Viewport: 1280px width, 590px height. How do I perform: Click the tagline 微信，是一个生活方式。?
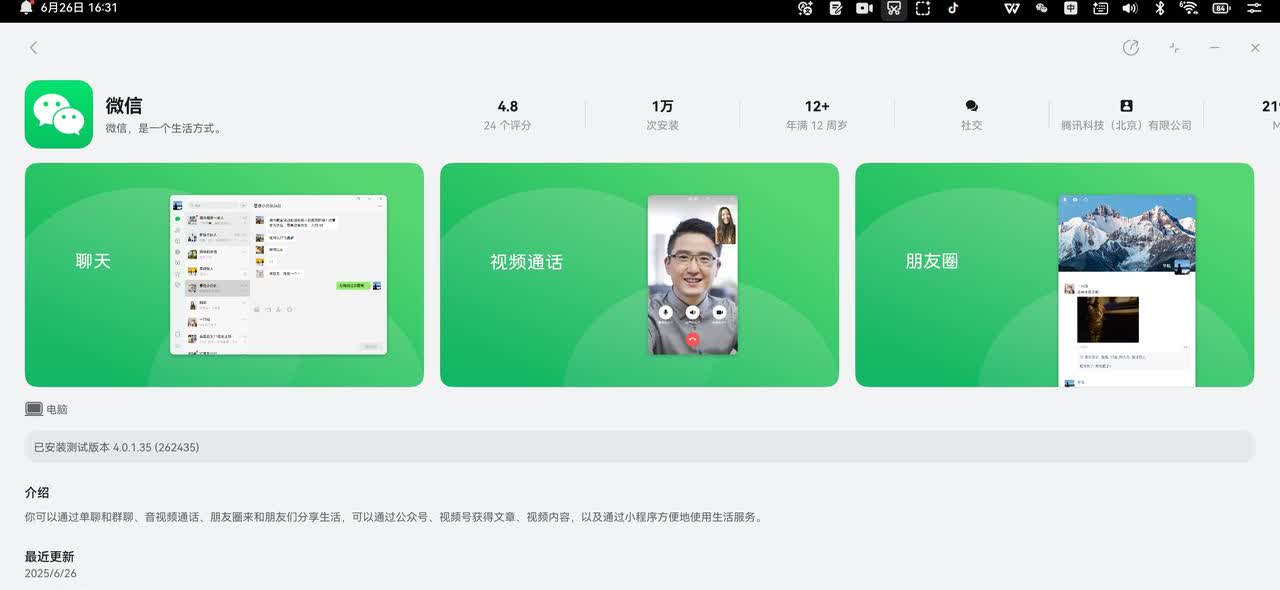coord(165,129)
